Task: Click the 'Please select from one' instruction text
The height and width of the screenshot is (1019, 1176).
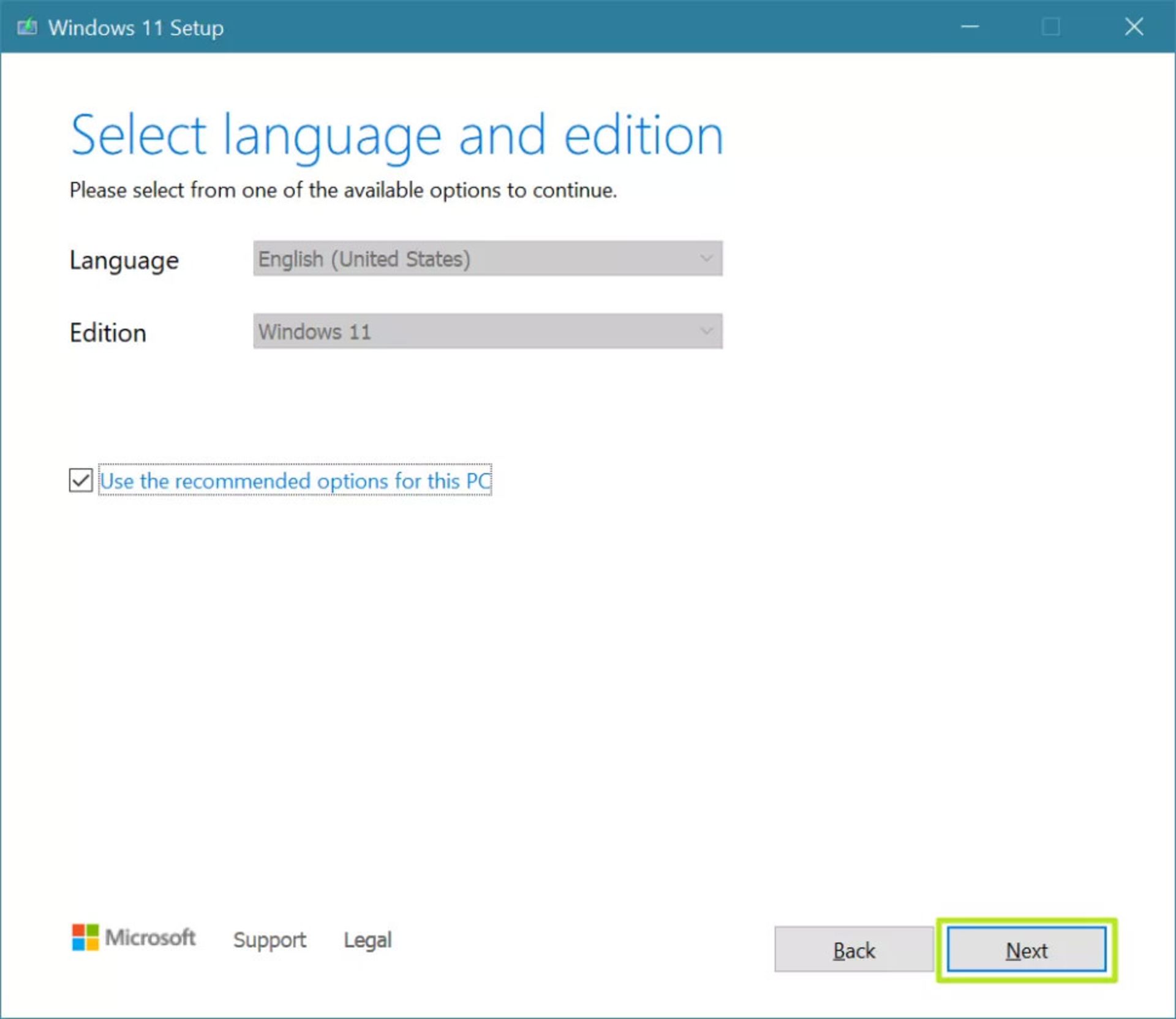Action: click(x=343, y=191)
